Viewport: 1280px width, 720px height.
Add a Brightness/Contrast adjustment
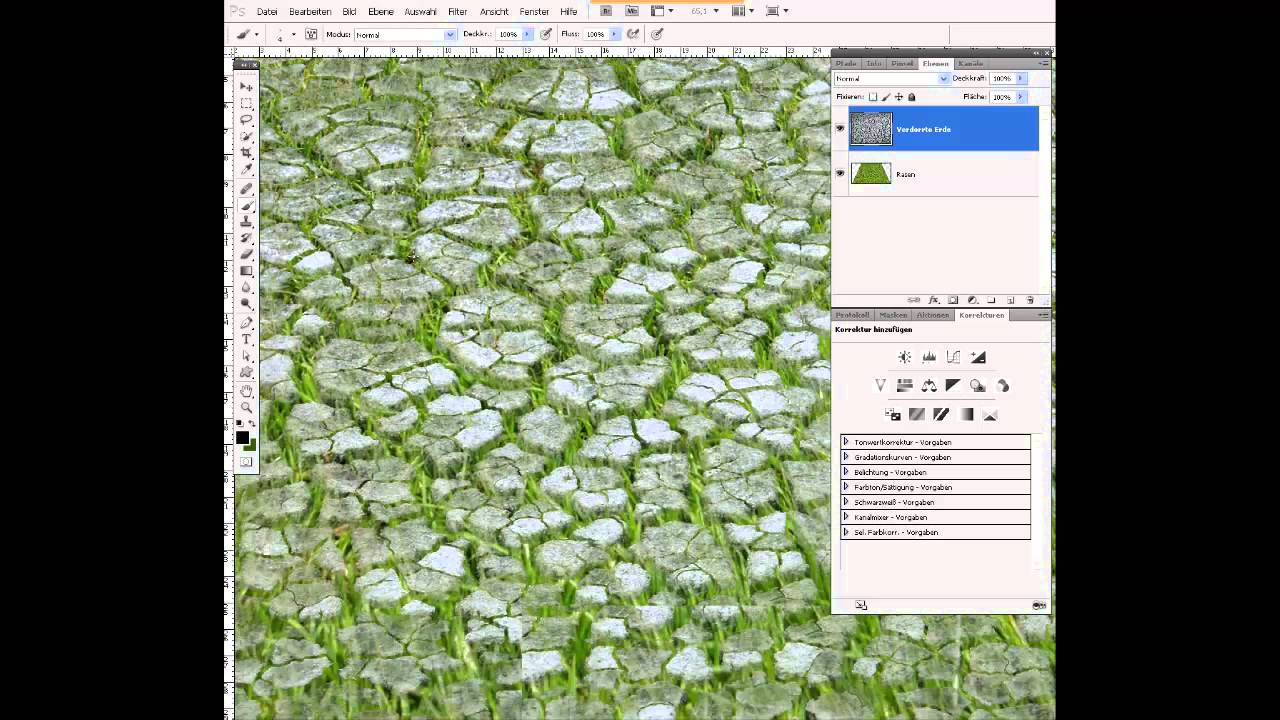pos(905,357)
